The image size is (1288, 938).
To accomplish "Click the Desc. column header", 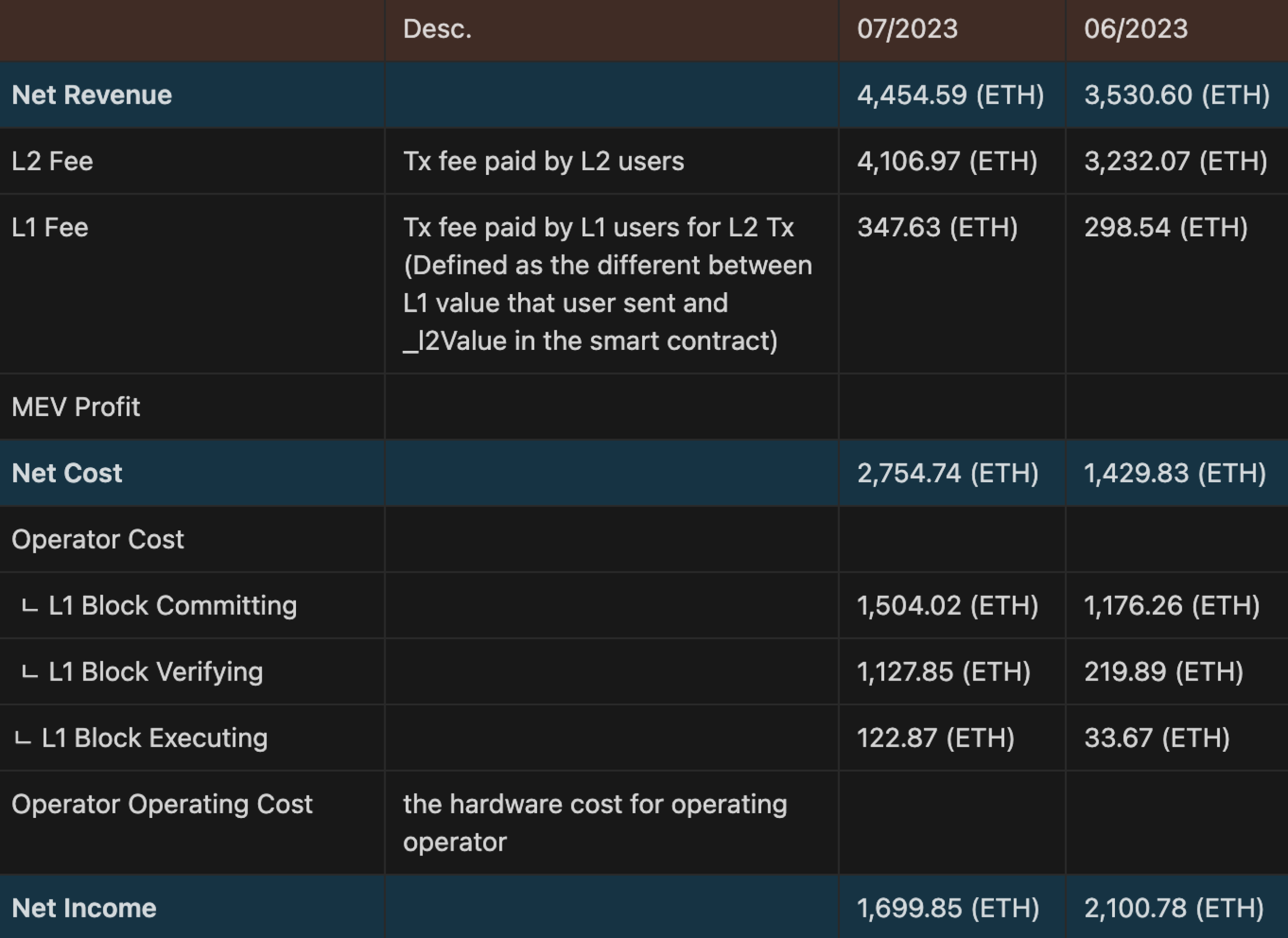I will click(x=437, y=29).
